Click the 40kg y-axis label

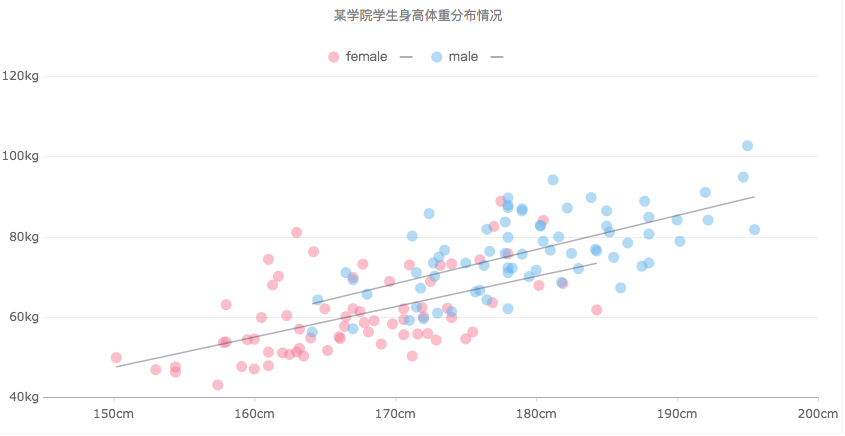click(x=23, y=398)
